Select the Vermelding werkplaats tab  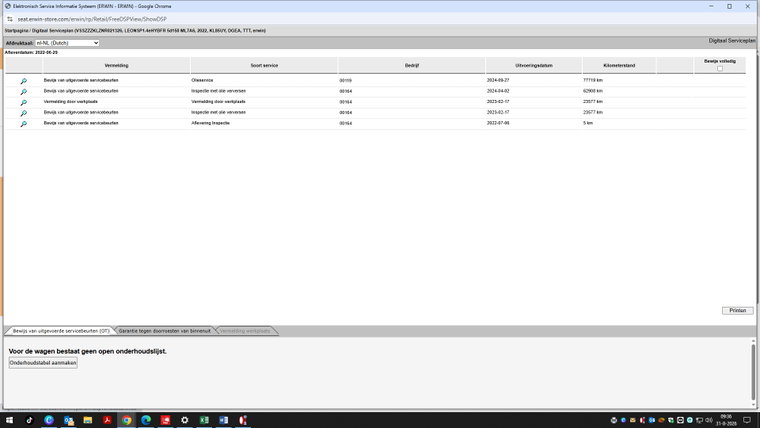(245, 331)
